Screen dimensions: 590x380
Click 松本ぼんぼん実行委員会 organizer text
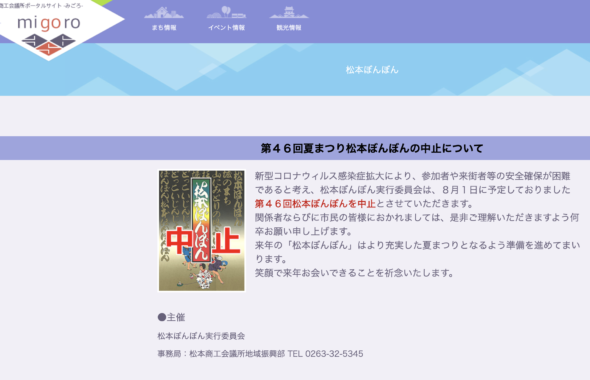pyautogui.click(x=201, y=336)
